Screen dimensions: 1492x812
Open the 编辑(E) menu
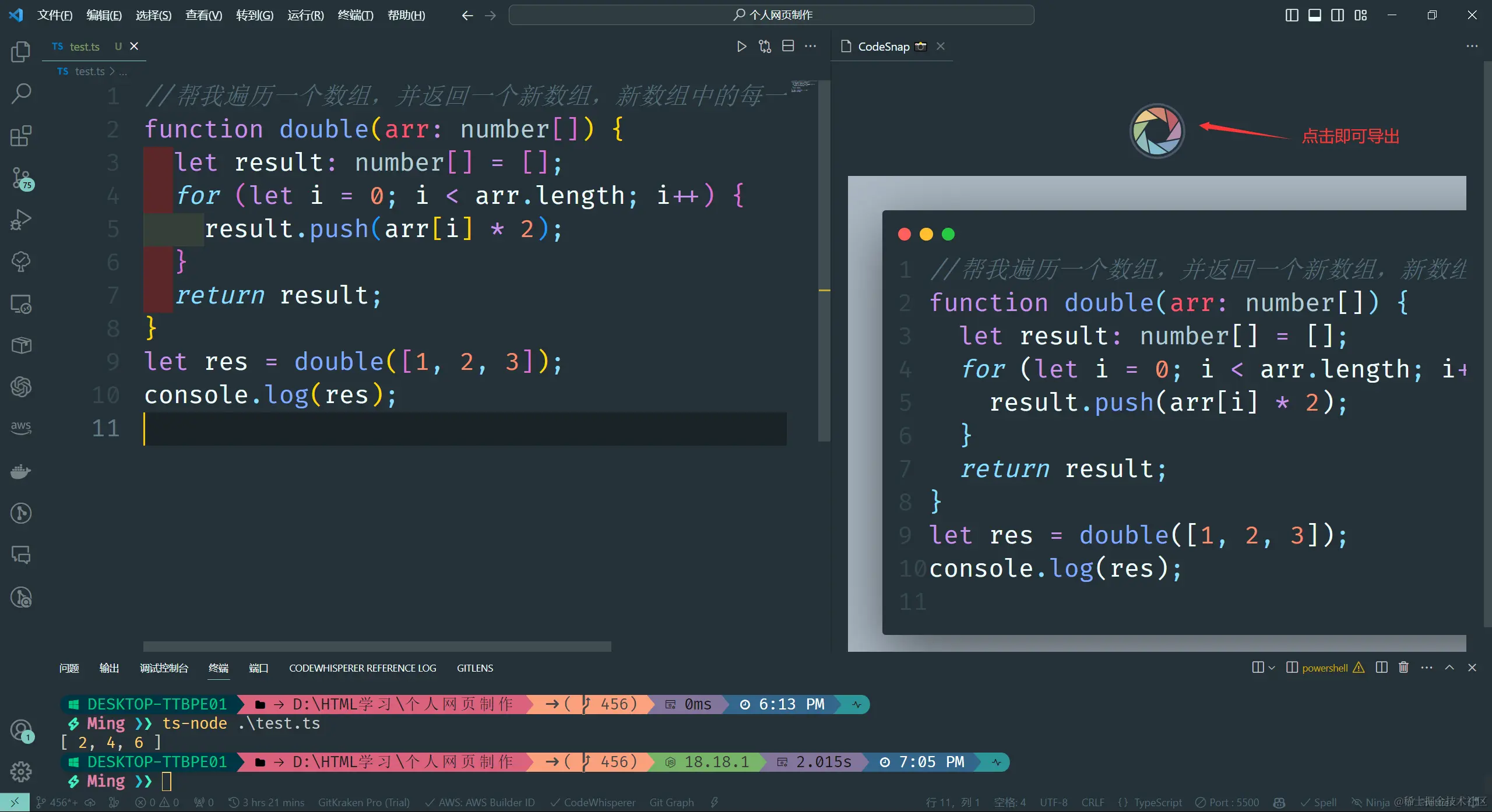click(104, 15)
